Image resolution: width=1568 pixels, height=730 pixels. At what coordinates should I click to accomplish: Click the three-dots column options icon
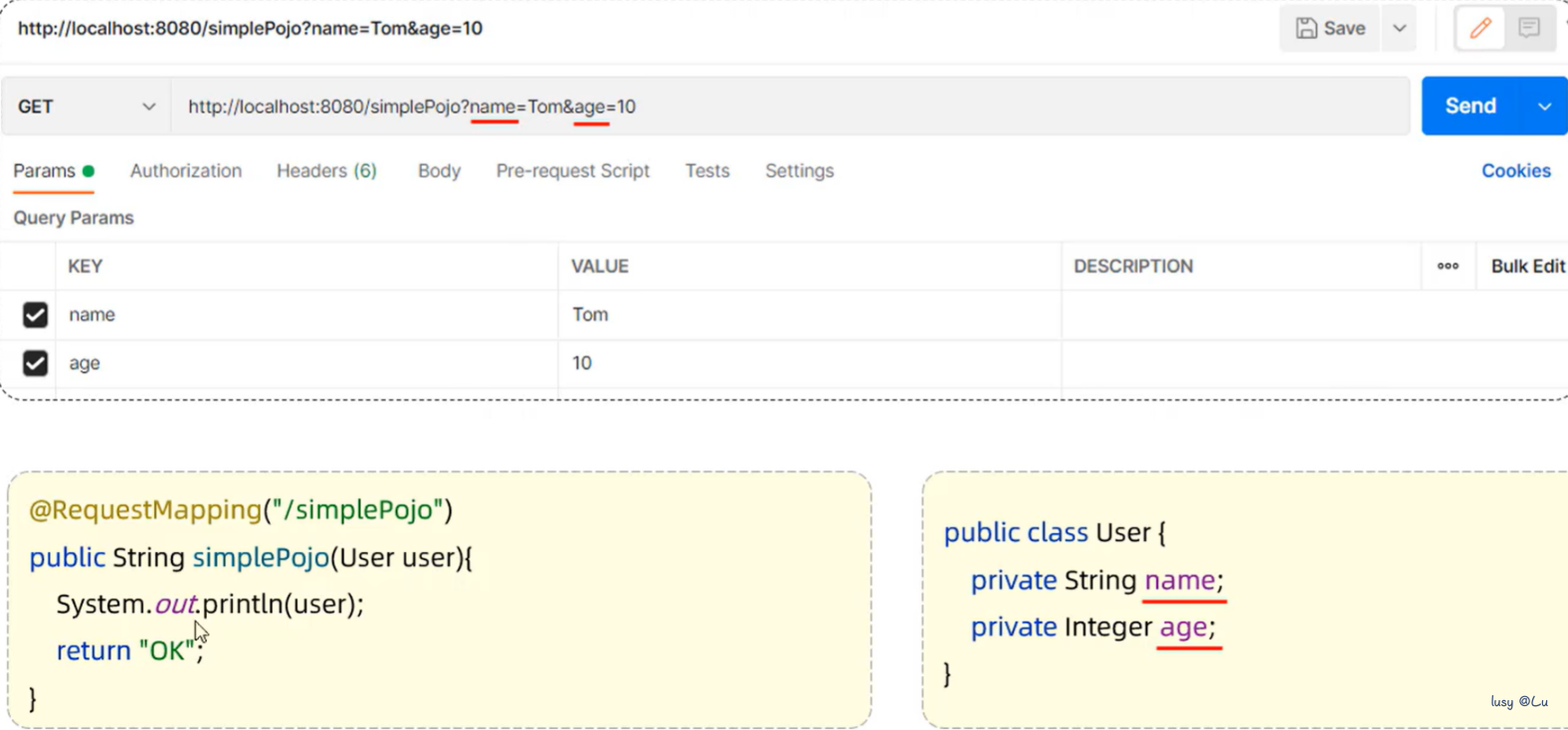click(1448, 267)
